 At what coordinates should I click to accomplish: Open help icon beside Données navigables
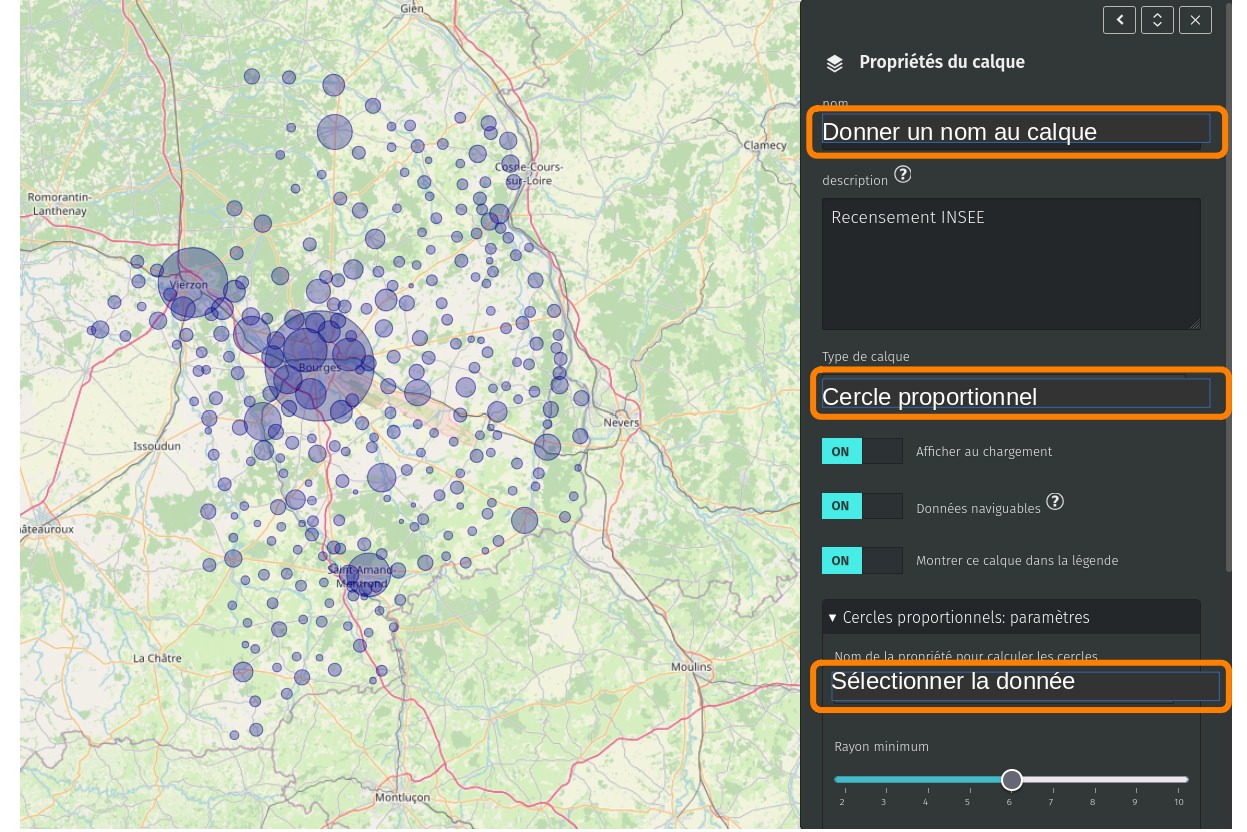[1054, 502]
